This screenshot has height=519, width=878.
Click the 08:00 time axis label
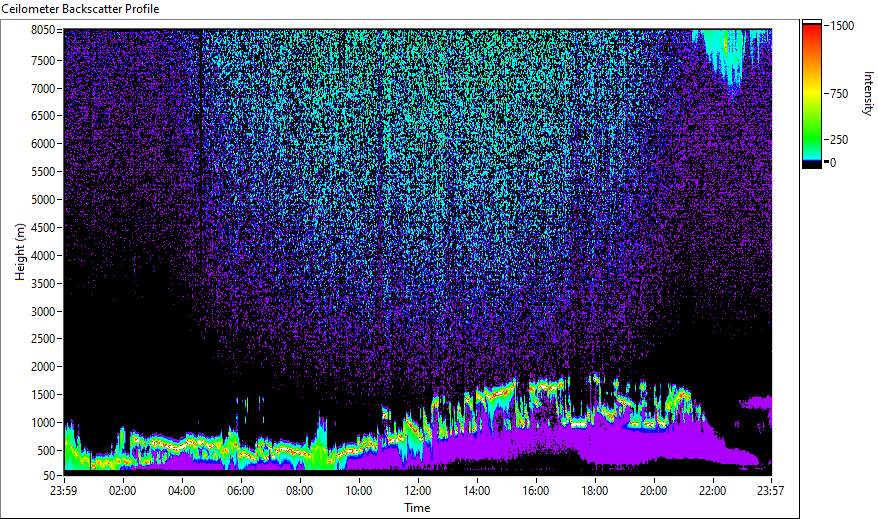point(300,491)
